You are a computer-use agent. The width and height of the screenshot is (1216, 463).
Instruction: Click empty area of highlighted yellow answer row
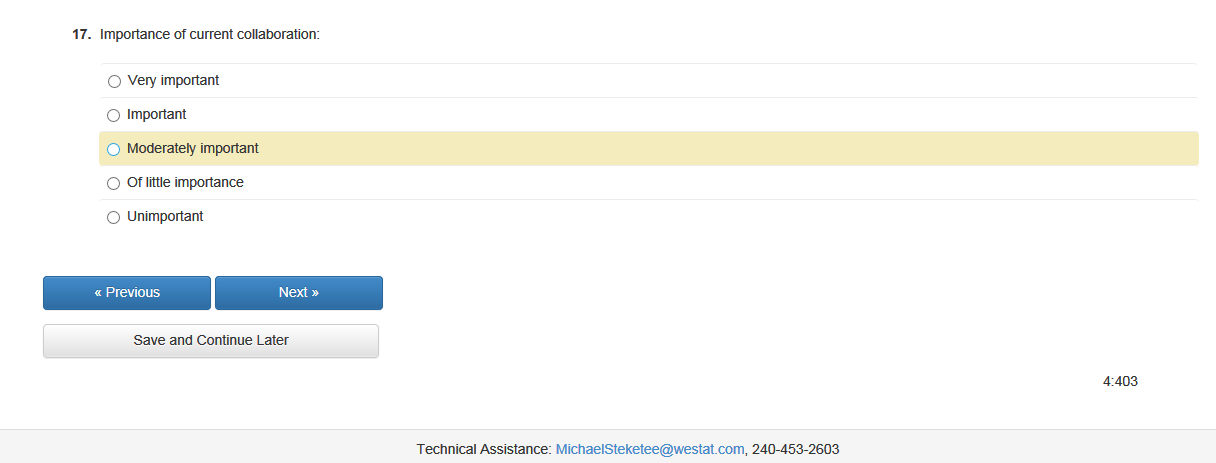point(700,149)
